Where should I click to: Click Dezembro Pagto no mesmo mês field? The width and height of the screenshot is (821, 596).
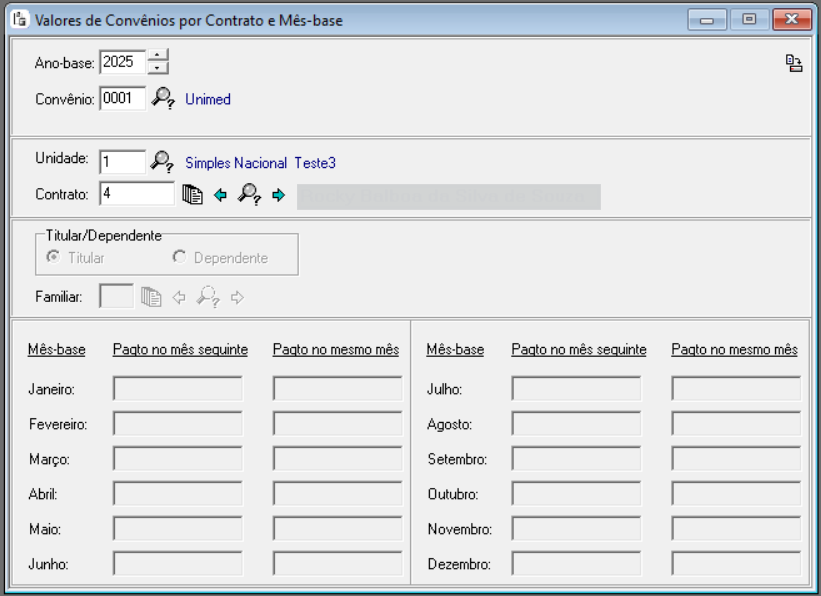736,564
